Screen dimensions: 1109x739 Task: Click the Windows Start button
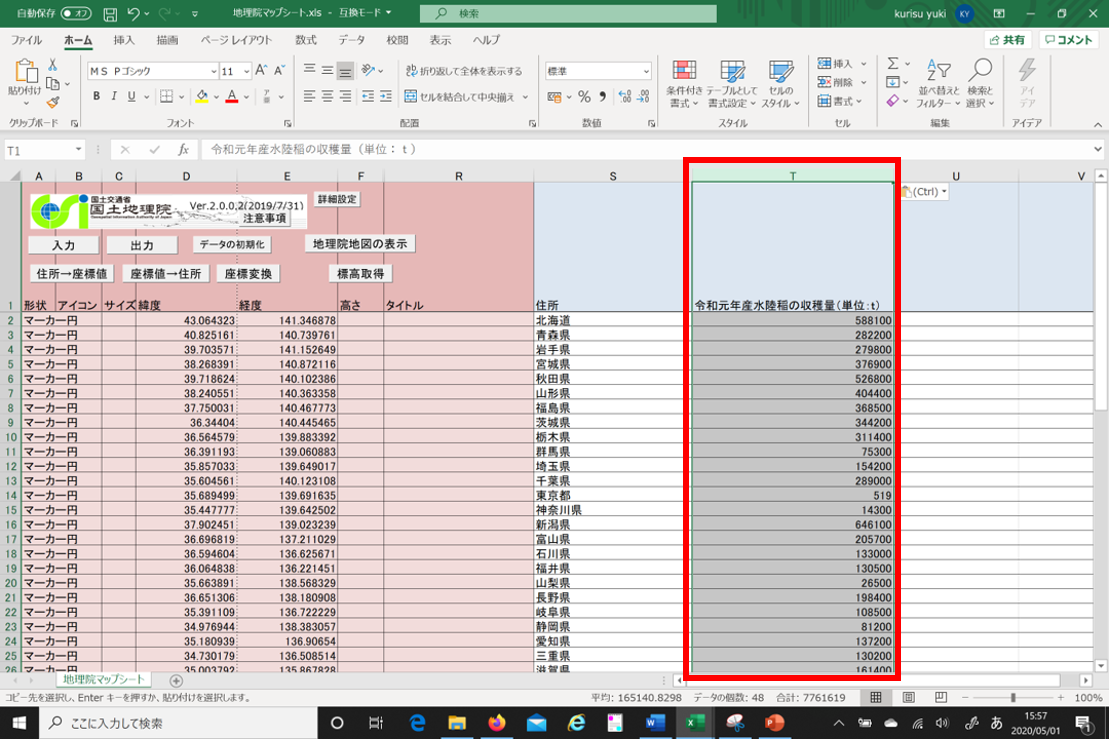(x=19, y=723)
